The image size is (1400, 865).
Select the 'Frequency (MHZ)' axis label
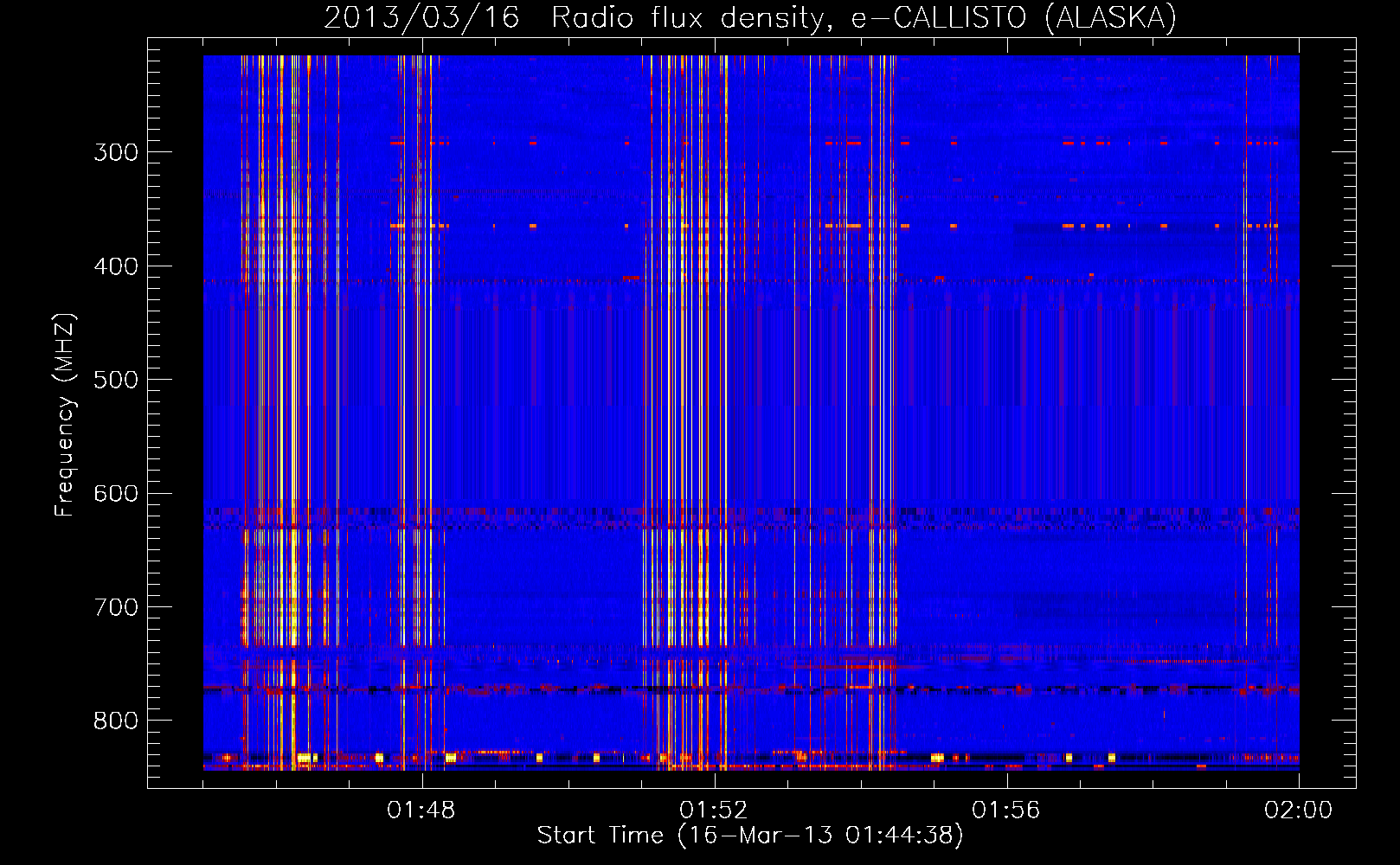point(65,414)
